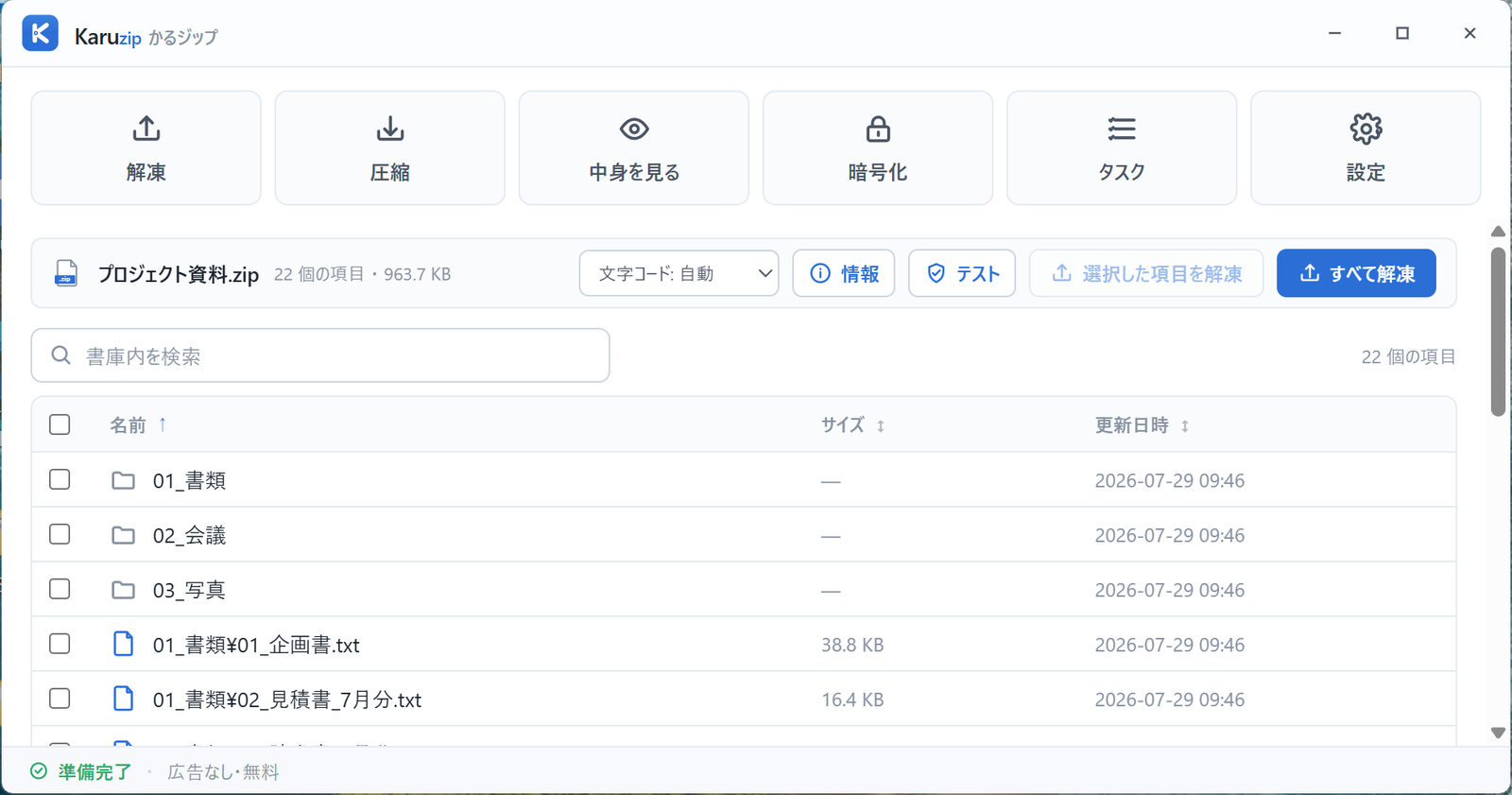Switch to the 中身を見る tab

click(634, 147)
